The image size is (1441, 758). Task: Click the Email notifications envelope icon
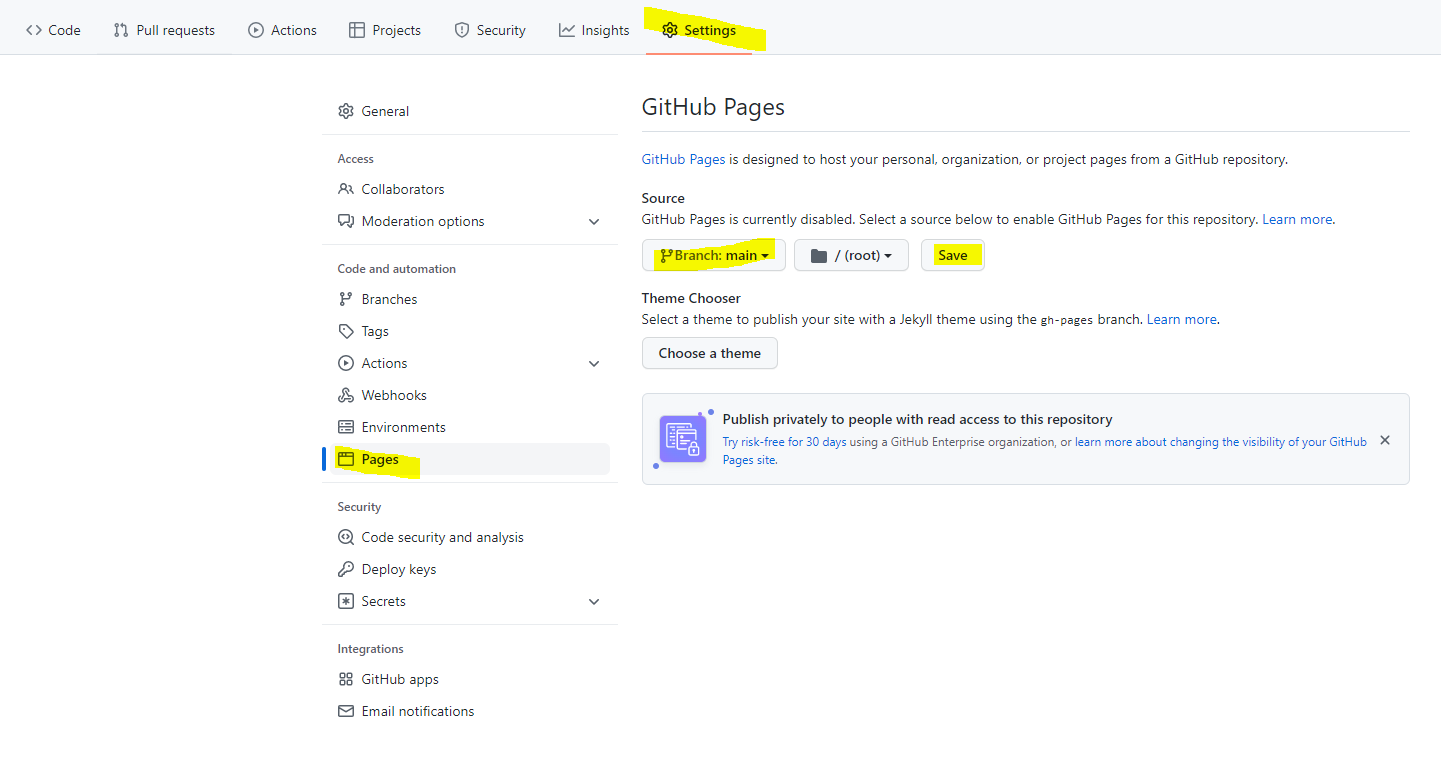[346, 711]
